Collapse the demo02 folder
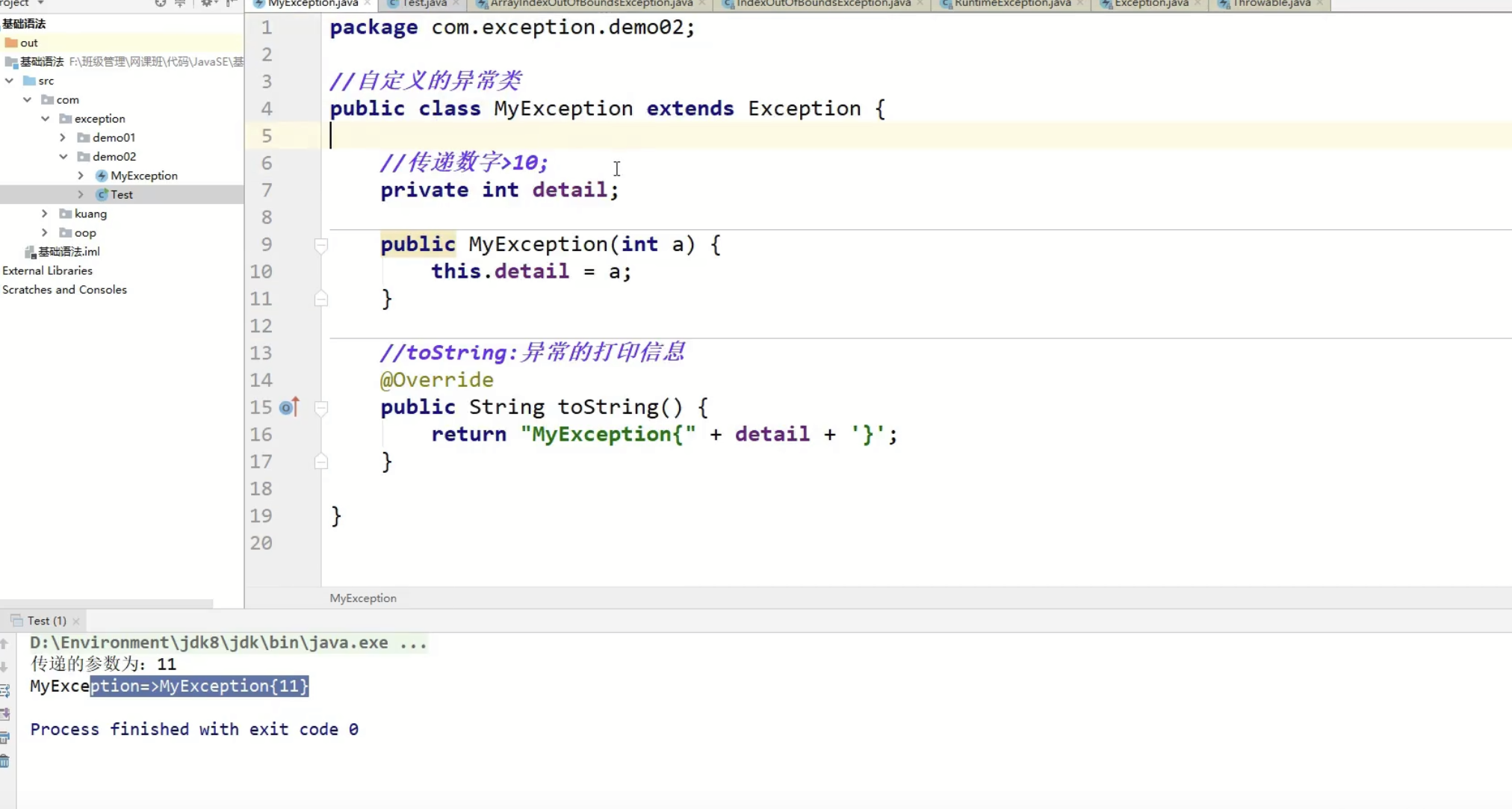 coord(63,157)
